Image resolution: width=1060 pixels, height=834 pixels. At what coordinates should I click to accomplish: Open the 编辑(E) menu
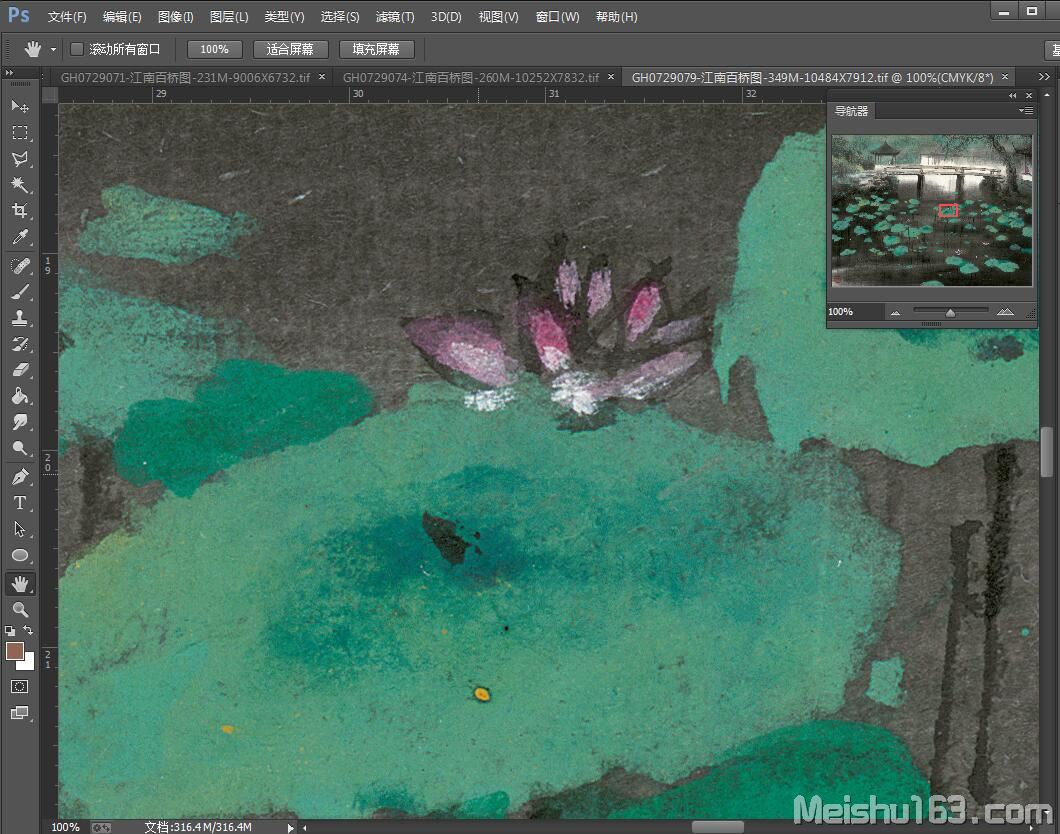click(x=122, y=17)
